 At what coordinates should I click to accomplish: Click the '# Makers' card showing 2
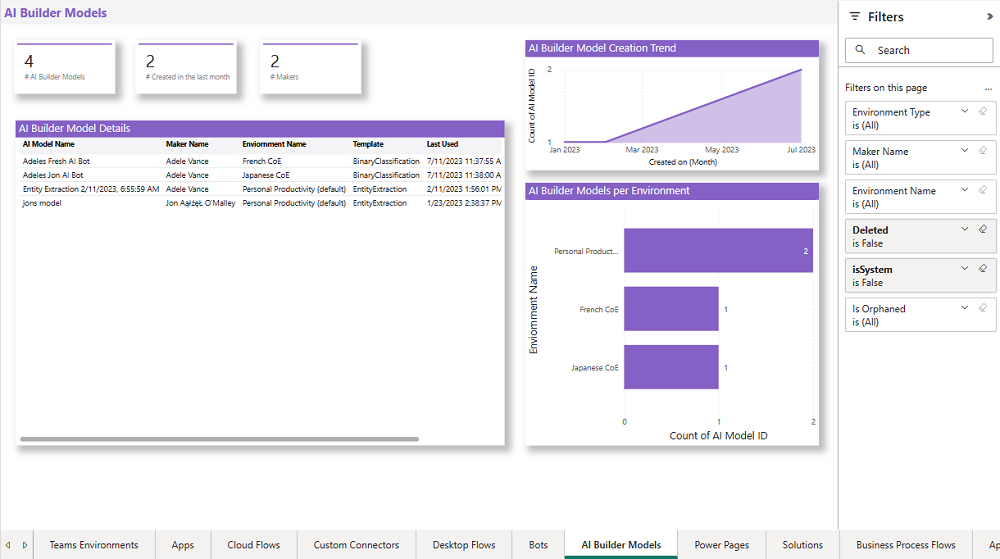click(311, 68)
